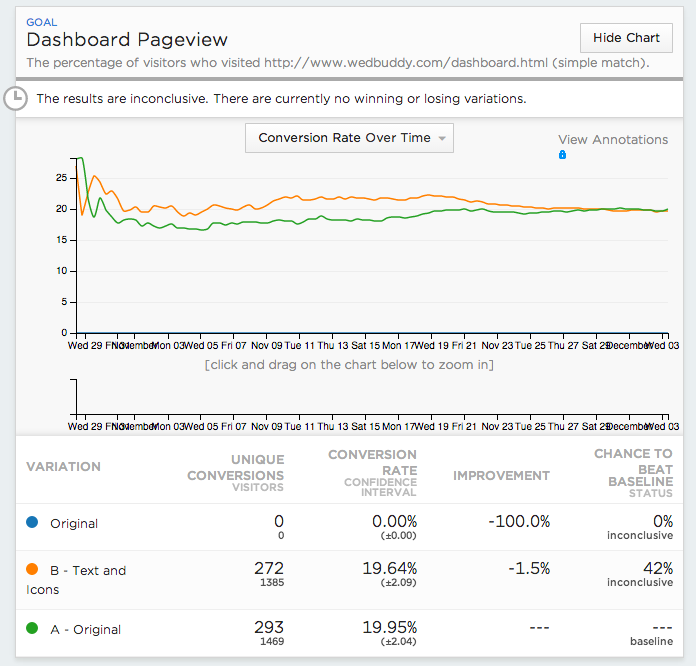The width and height of the screenshot is (696, 666).
Task: Click the orange line in the conversion chart
Action: 300,198
